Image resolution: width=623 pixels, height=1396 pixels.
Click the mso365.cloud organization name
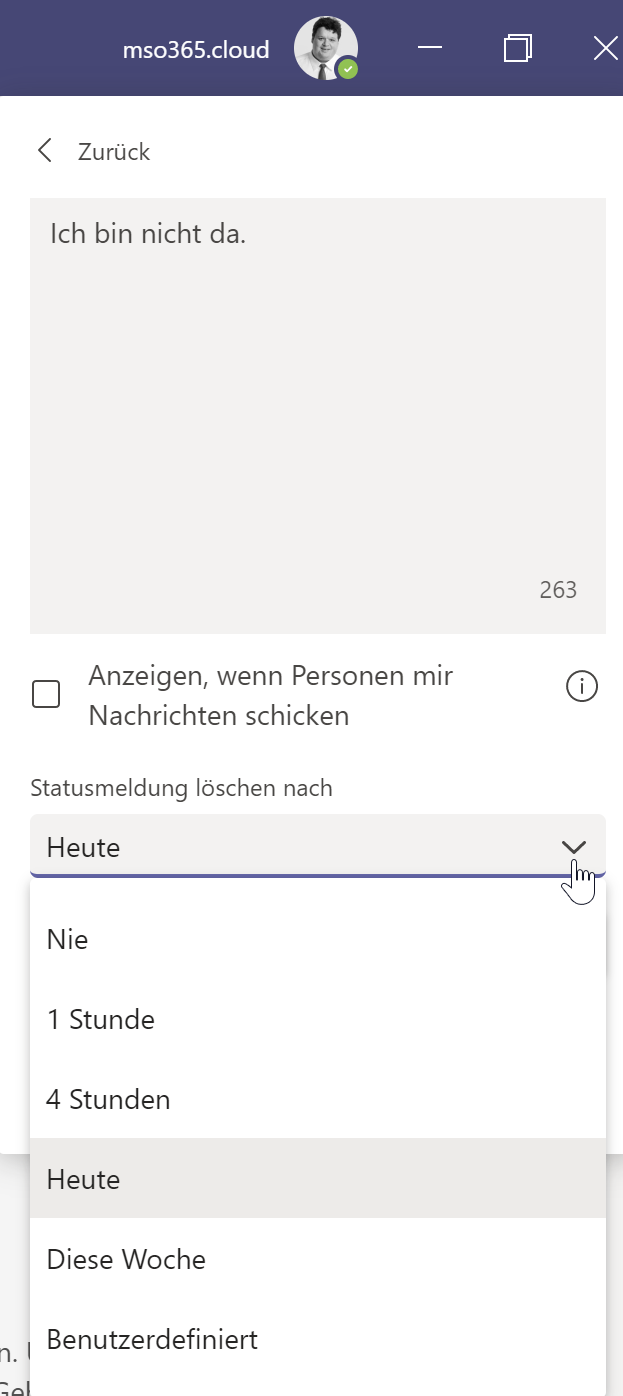[x=196, y=50]
